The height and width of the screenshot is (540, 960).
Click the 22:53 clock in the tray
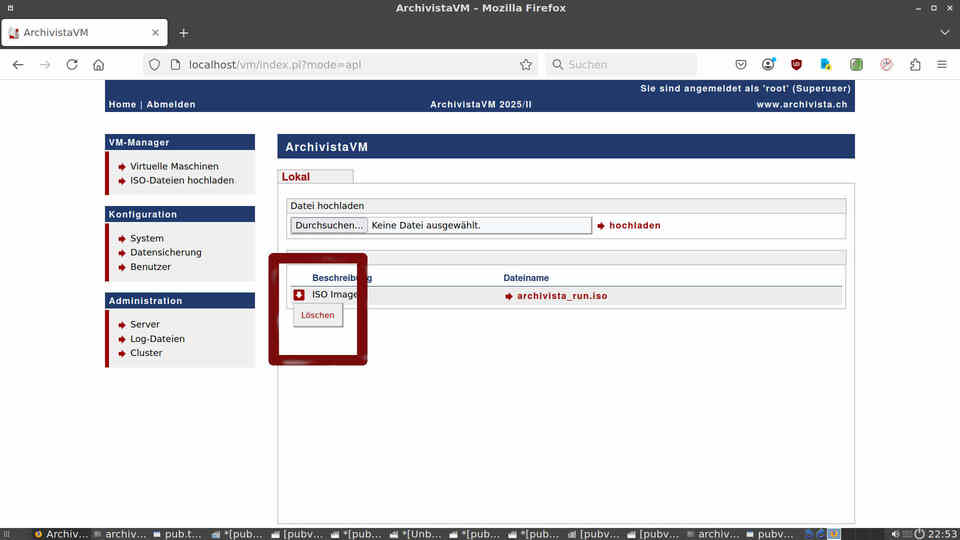942,534
